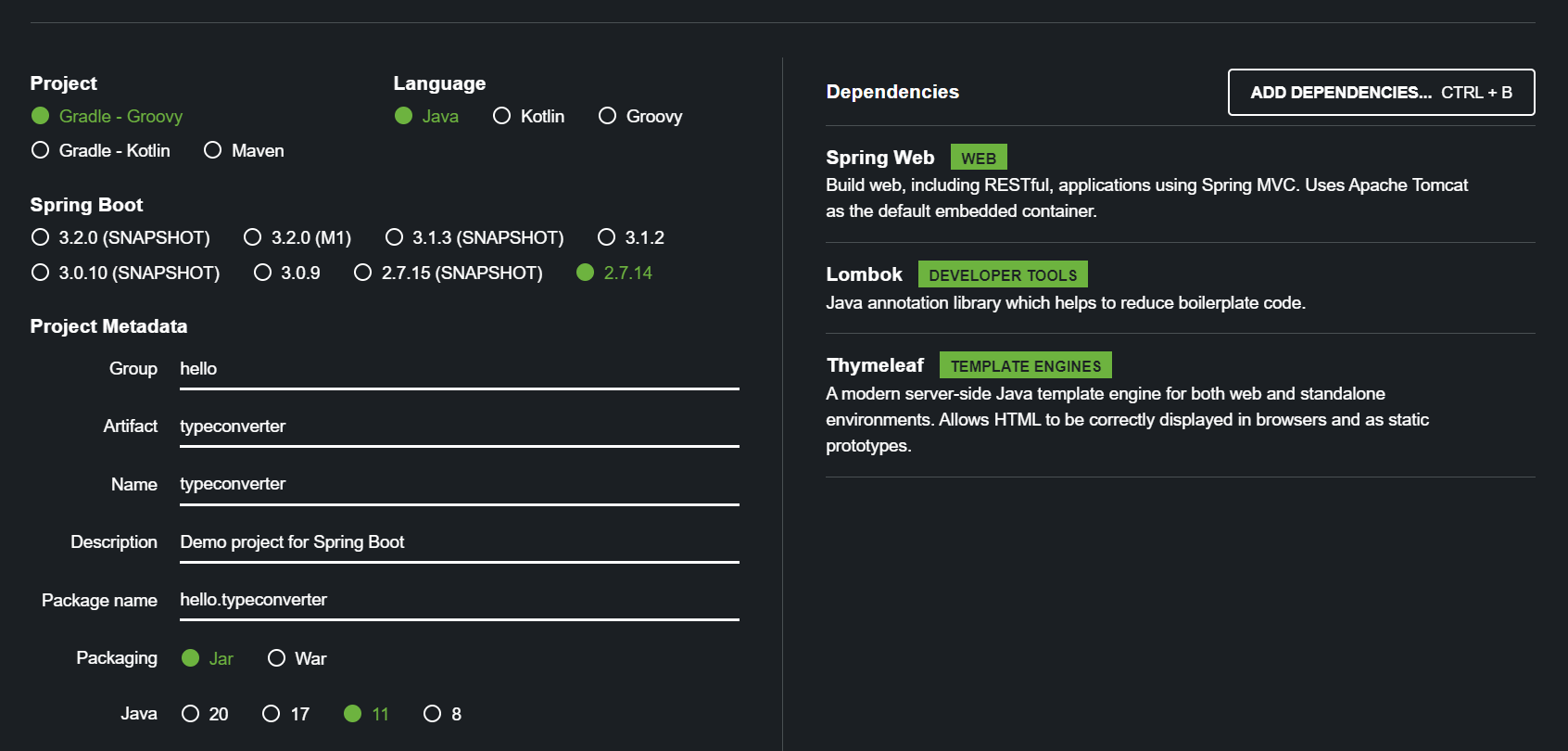Focus the Name input field
This screenshot has height=751, width=1568.
[x=460, y=484]
